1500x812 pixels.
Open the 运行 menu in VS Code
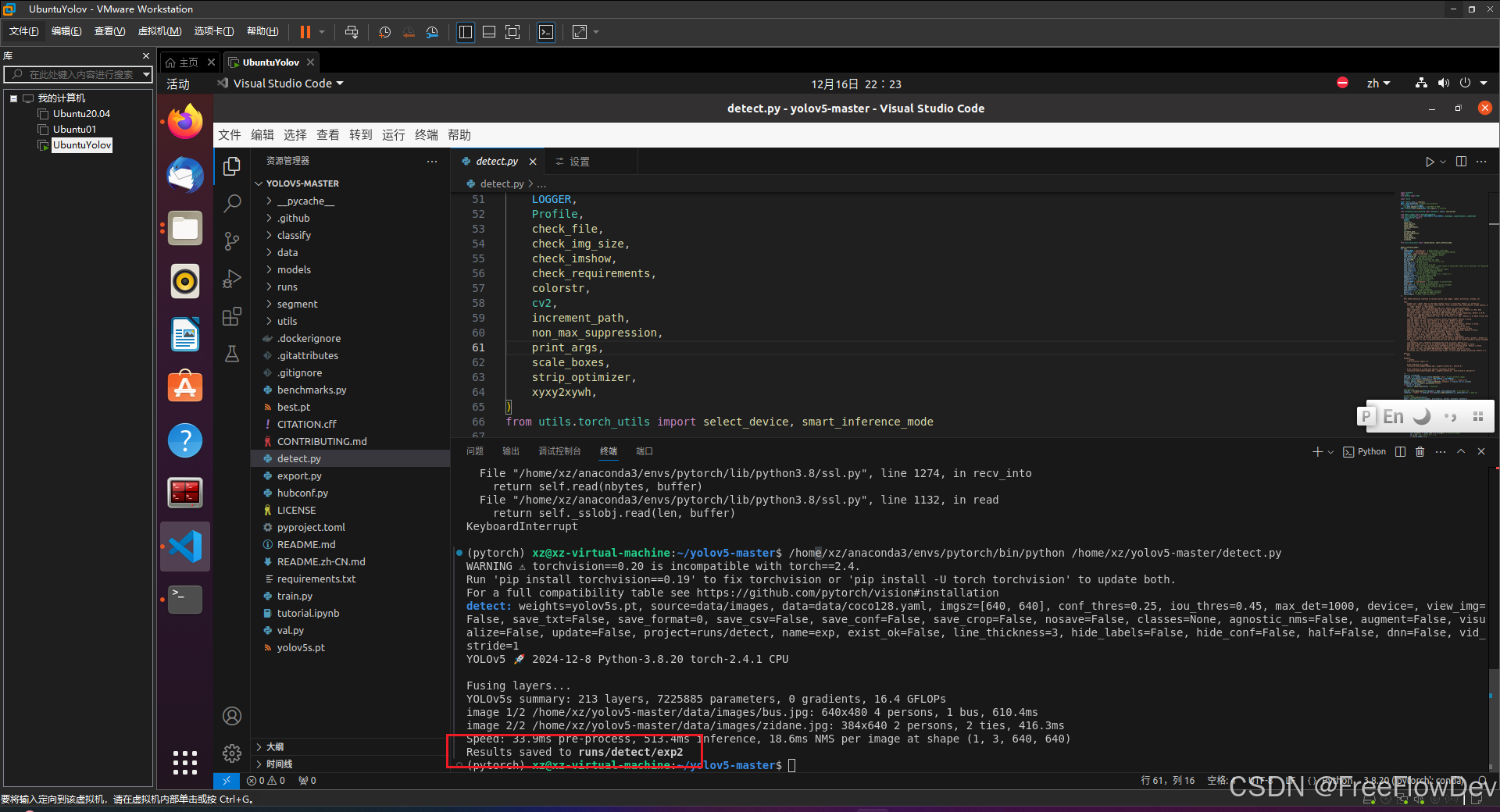pyautogui.click(x=393, y=134)
